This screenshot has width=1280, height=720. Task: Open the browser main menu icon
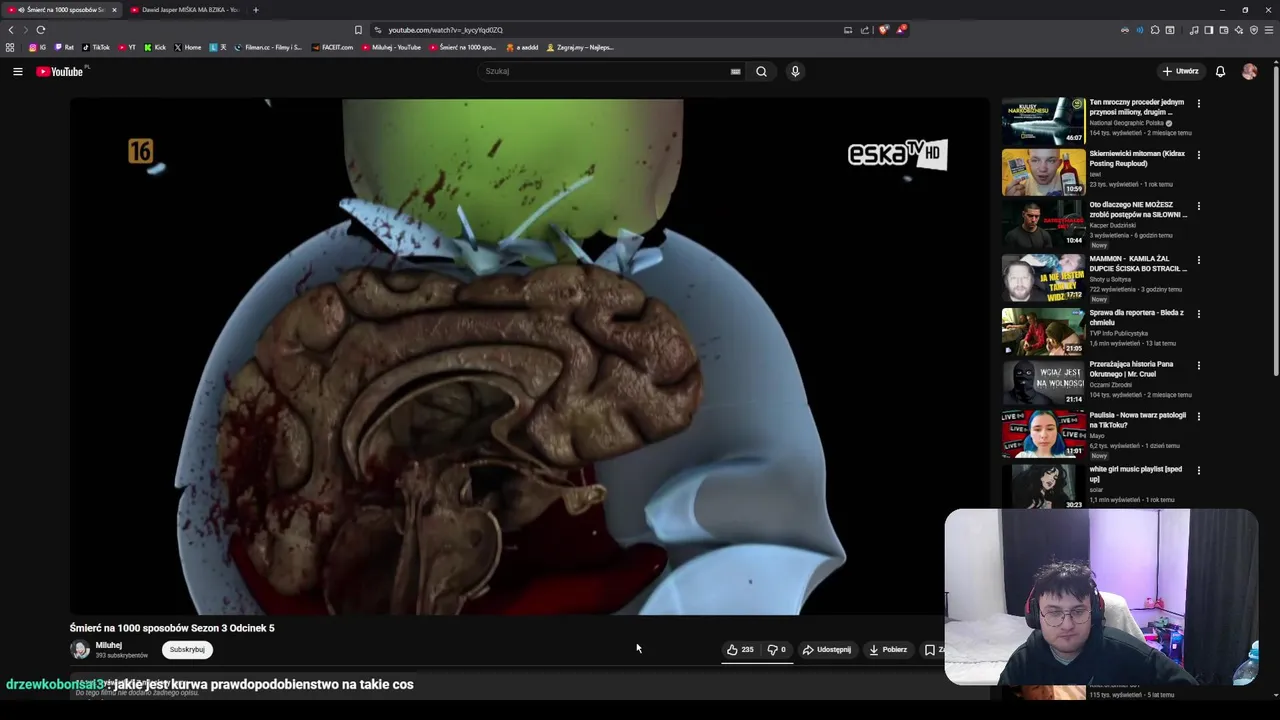tap(1268, 30)
